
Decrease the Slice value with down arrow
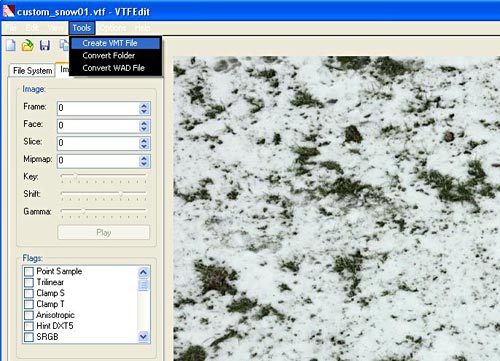point(144,146)
